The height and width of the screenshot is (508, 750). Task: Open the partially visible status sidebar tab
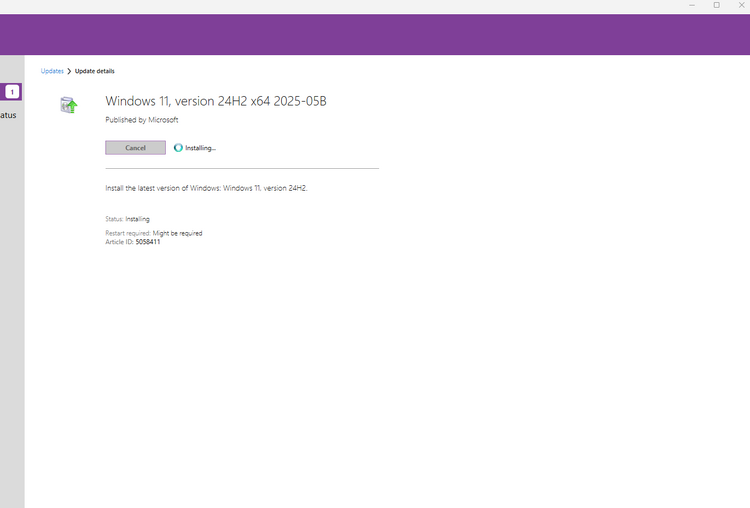(x=8, y=115)
